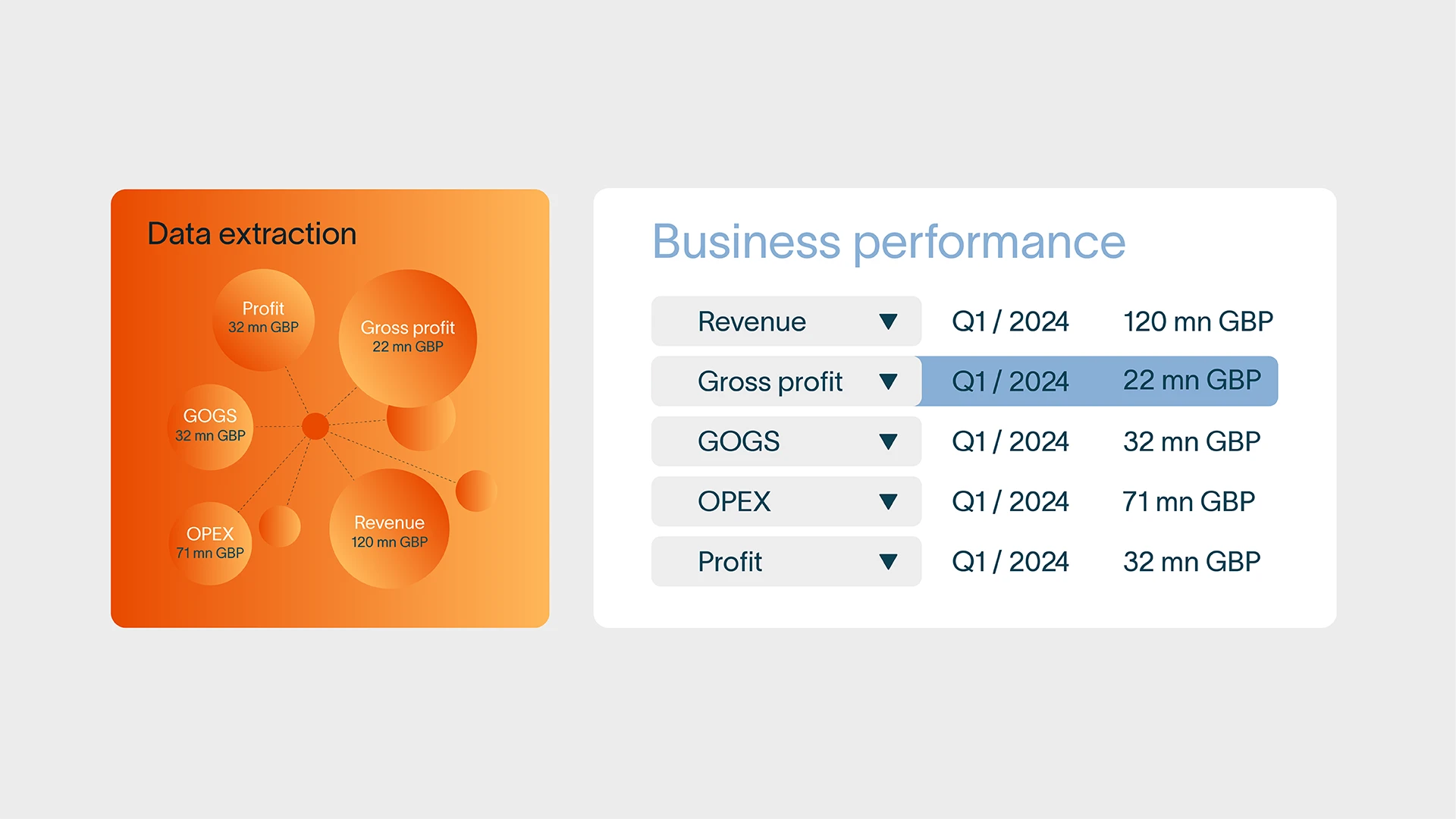The height and width of the screenshot is (819, 1456).
Task: Select the Revenue row label
Action: [752, 322]
